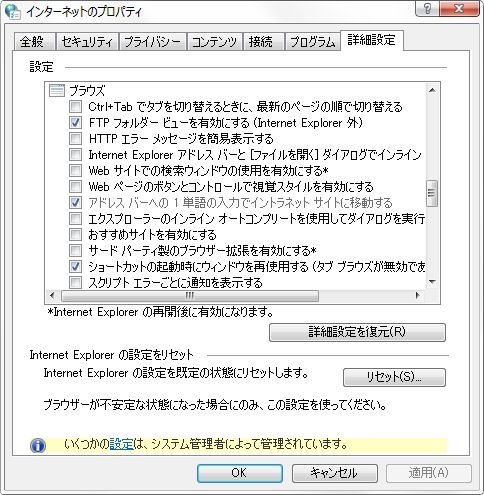This screenshot has height=495, width=484.
Task: Click the リセット(S)... button
Action: coord(394,377)
